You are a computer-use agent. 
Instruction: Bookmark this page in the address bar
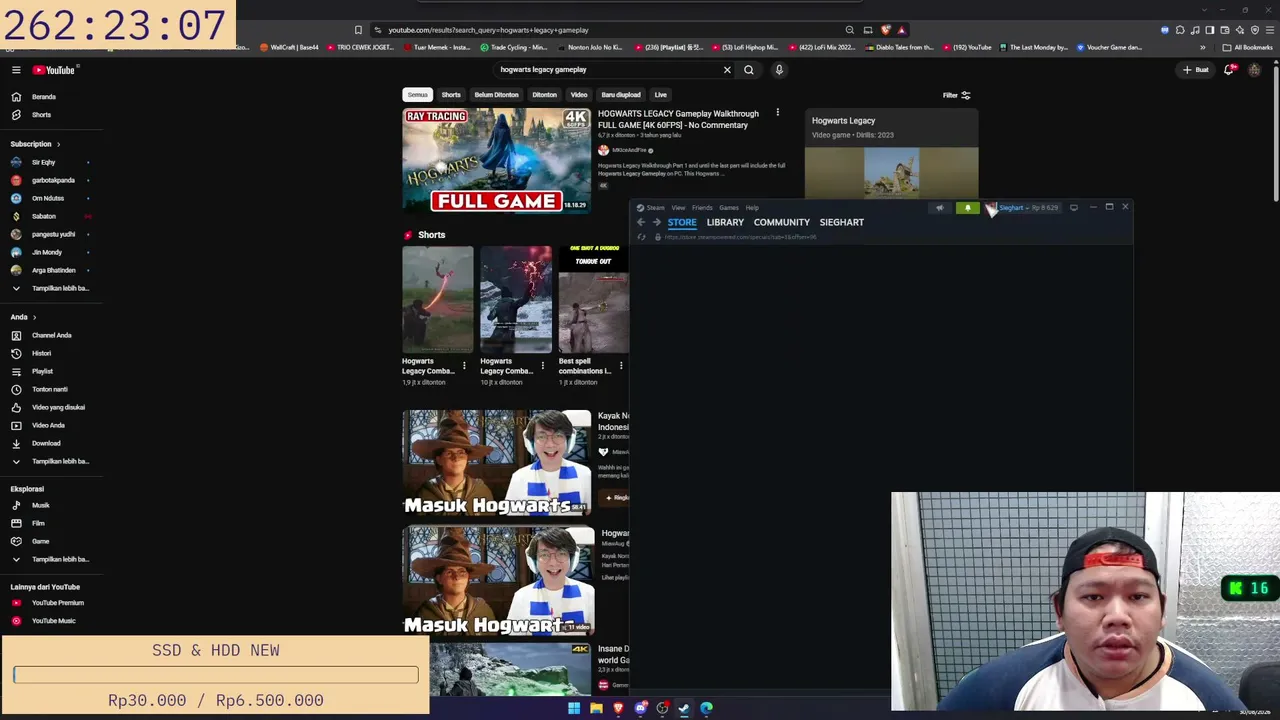point(358,30)
